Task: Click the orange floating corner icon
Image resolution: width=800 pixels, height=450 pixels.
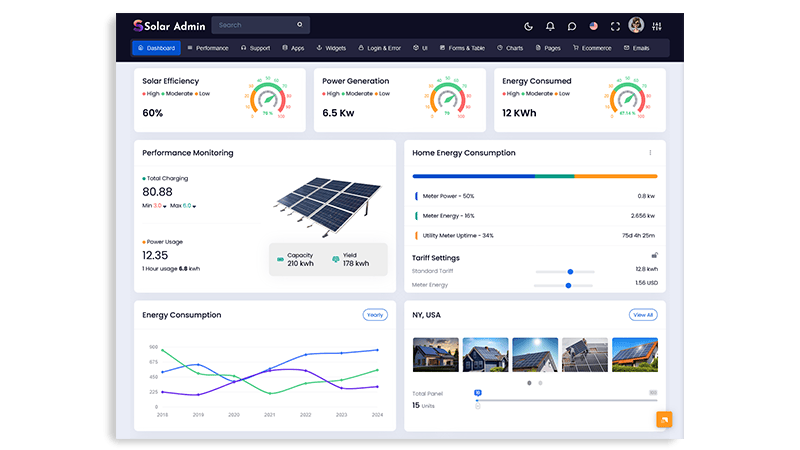Action: click(x=664, y=419)
